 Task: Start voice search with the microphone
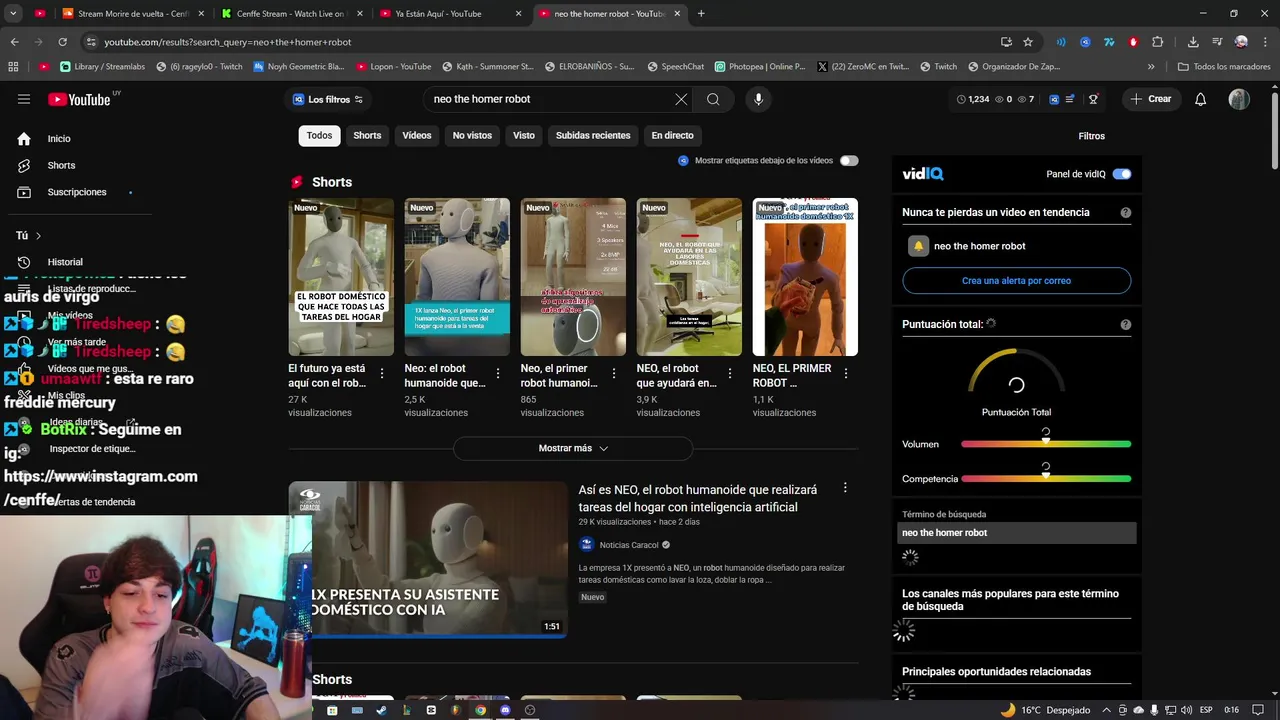[758, 99]
